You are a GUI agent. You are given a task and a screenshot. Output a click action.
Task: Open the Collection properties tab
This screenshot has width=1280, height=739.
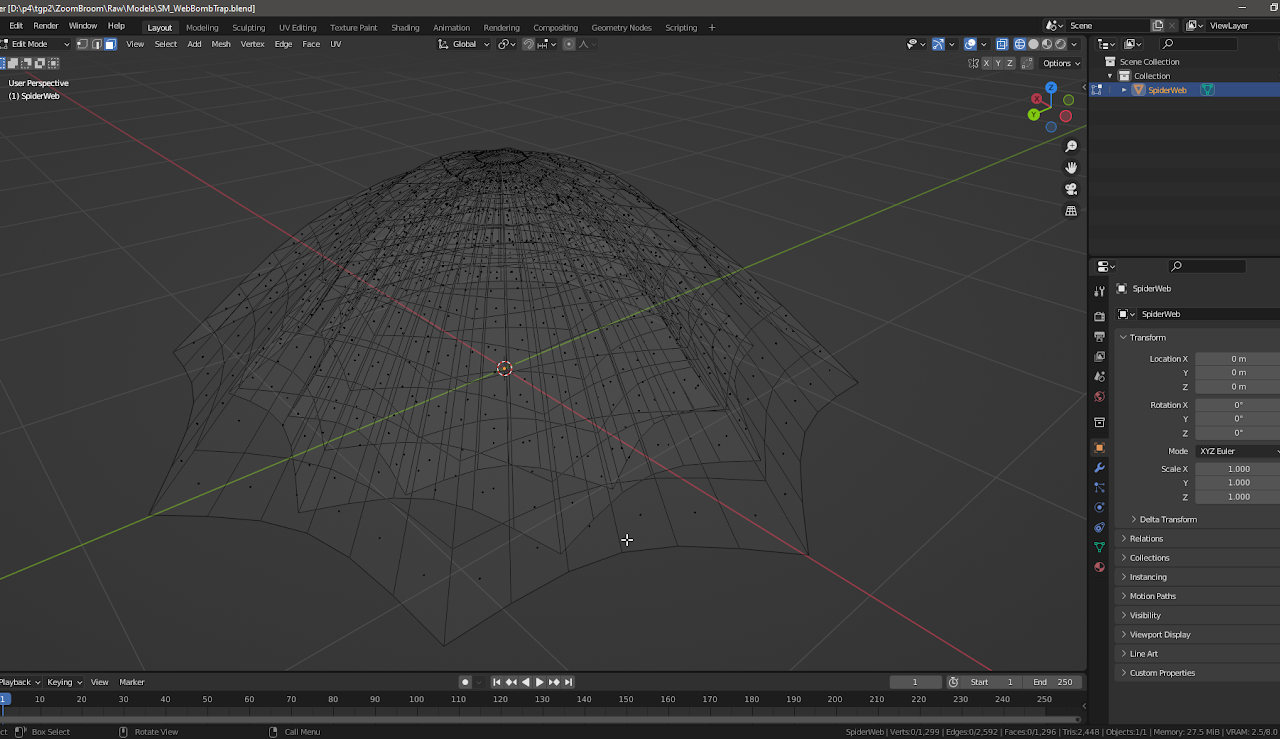click(1099, 422)
